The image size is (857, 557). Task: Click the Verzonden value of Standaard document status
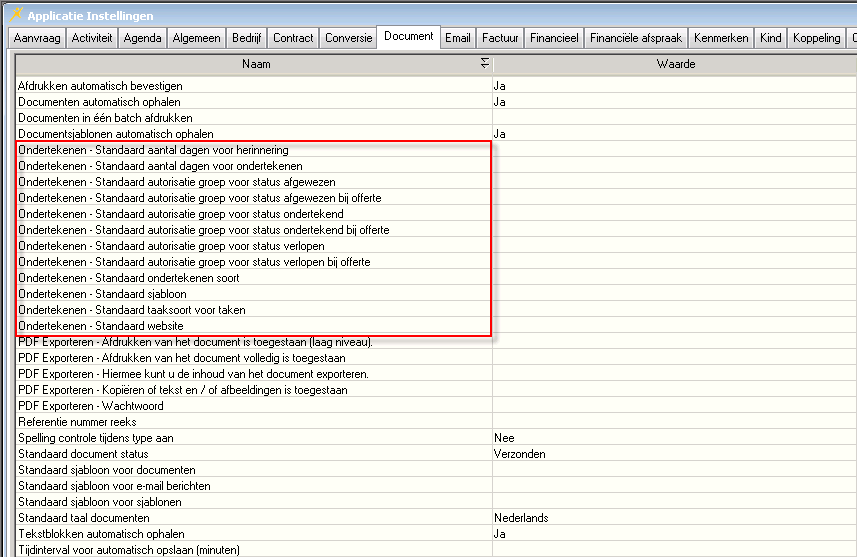click(x=519, y=454)
